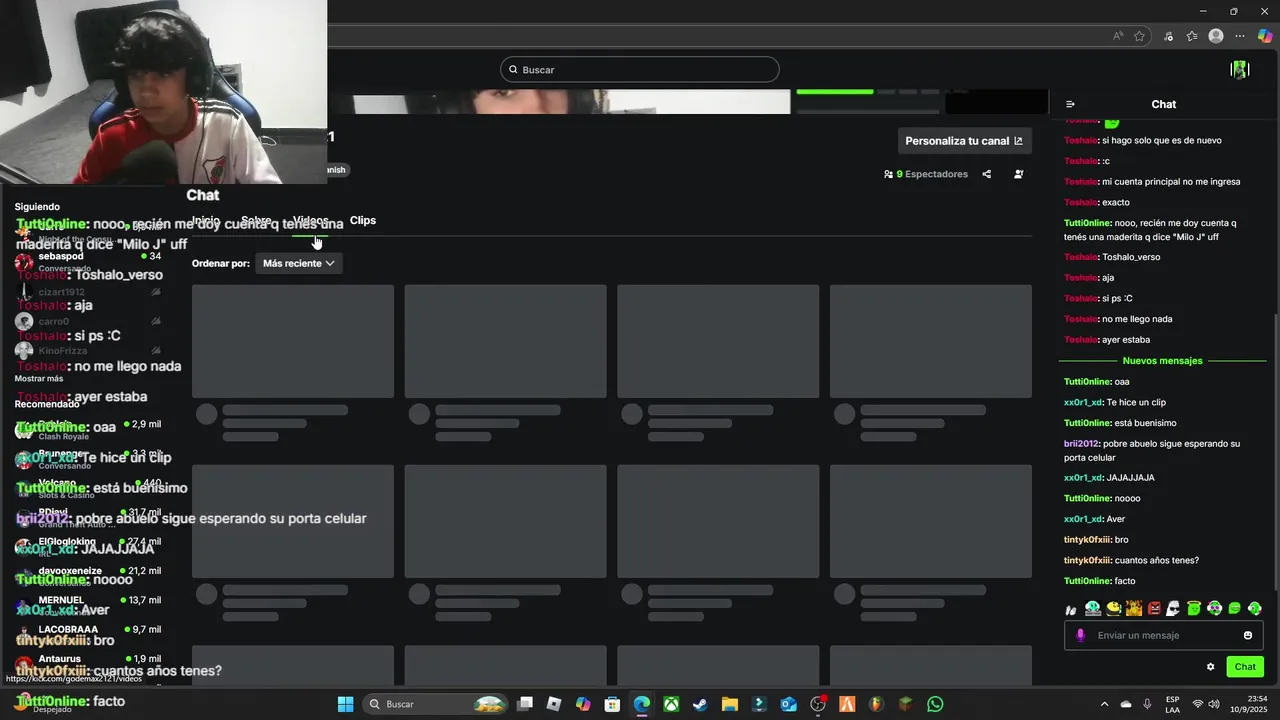Open Edge Copilot from the browser toolbar
Image resolution: width=1280 pixels, height=720 pixels.
tap(1265, 36)
